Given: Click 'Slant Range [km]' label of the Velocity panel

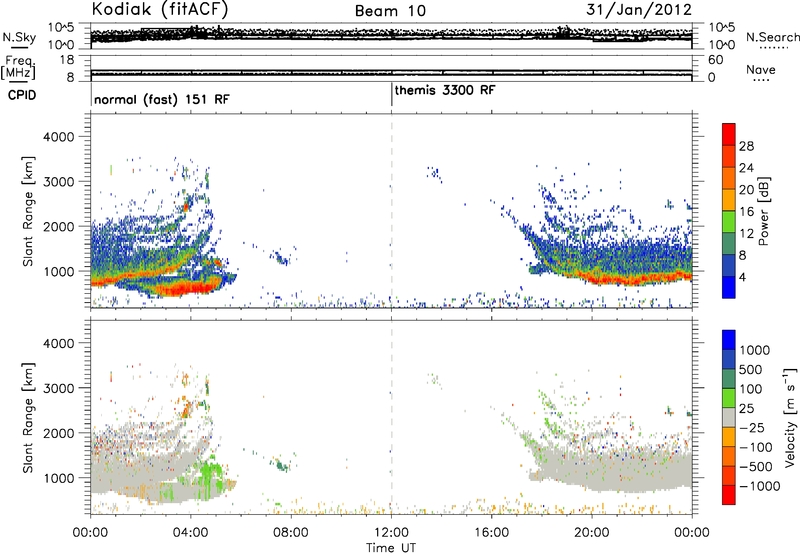Looking at the screenshot, I should (x=28, y=418).
